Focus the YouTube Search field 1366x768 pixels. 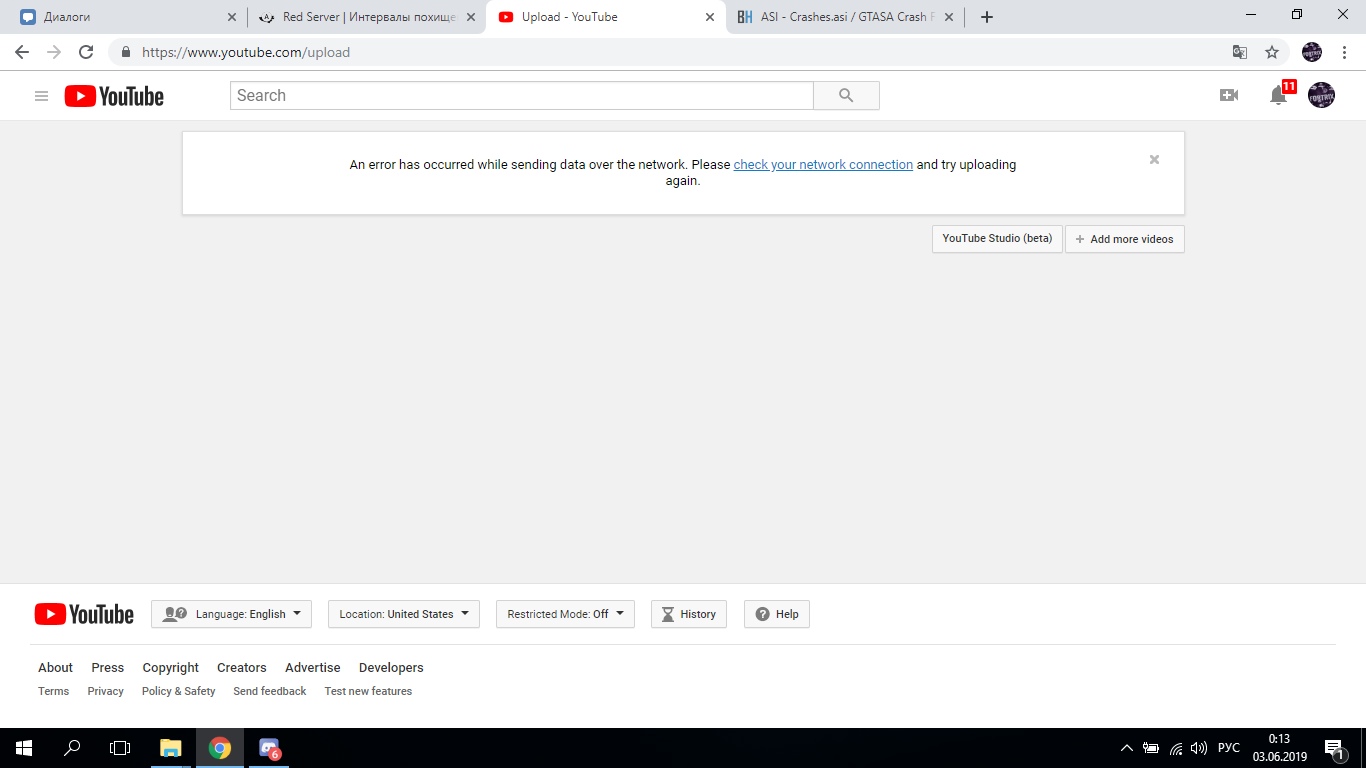521,96
